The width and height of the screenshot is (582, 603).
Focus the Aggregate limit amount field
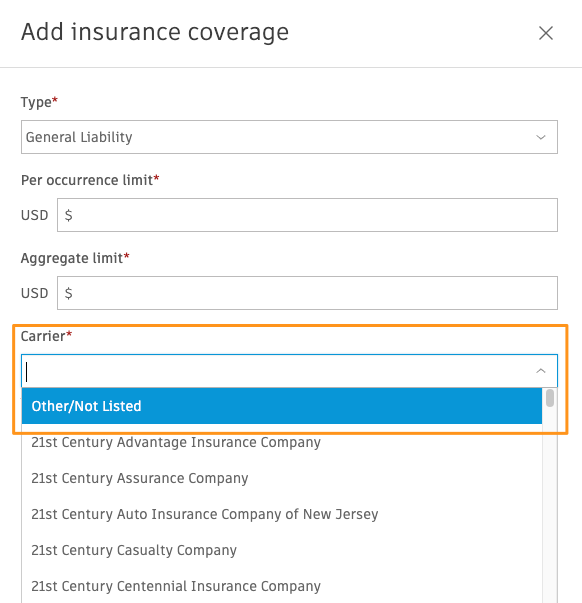307,293
